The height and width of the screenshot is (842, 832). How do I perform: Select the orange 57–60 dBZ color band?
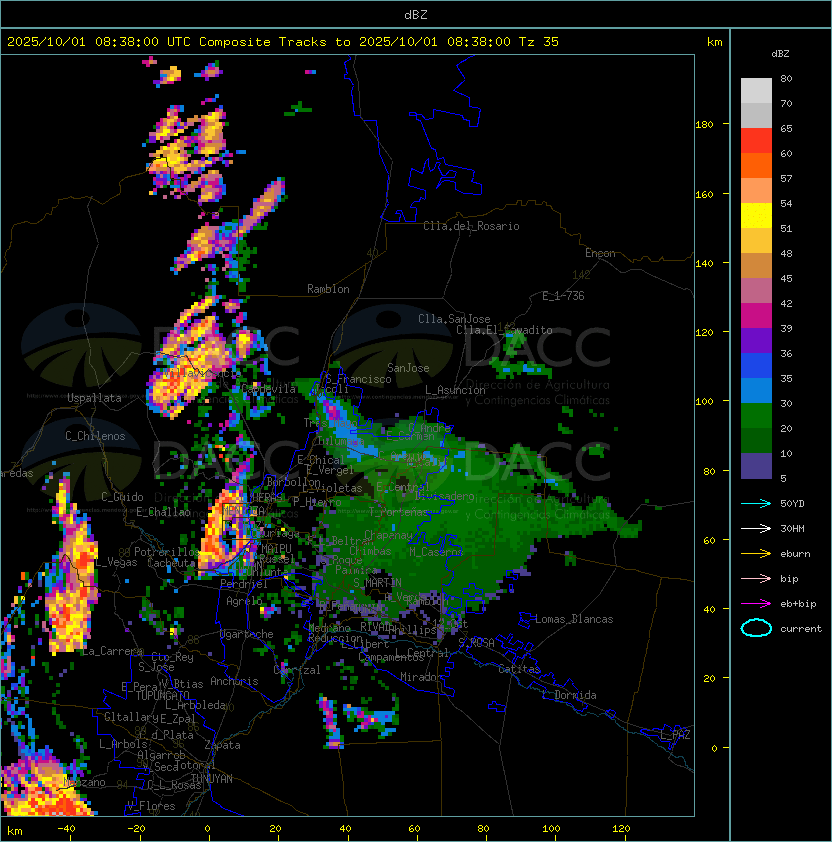coord(756,166)
